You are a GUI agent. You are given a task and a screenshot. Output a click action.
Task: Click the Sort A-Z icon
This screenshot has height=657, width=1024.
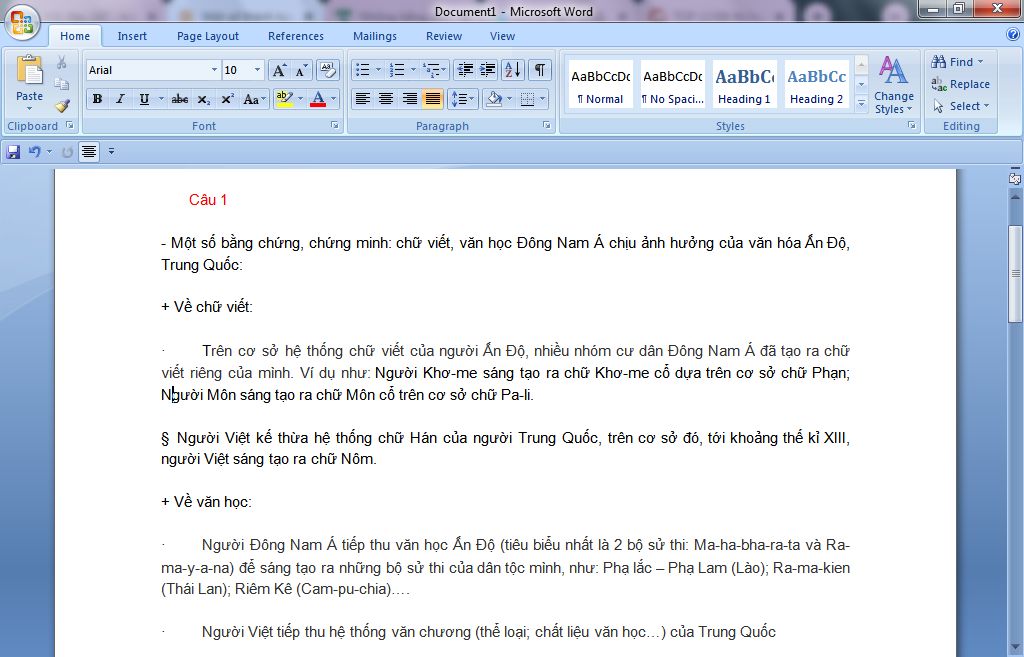point(513,70)
